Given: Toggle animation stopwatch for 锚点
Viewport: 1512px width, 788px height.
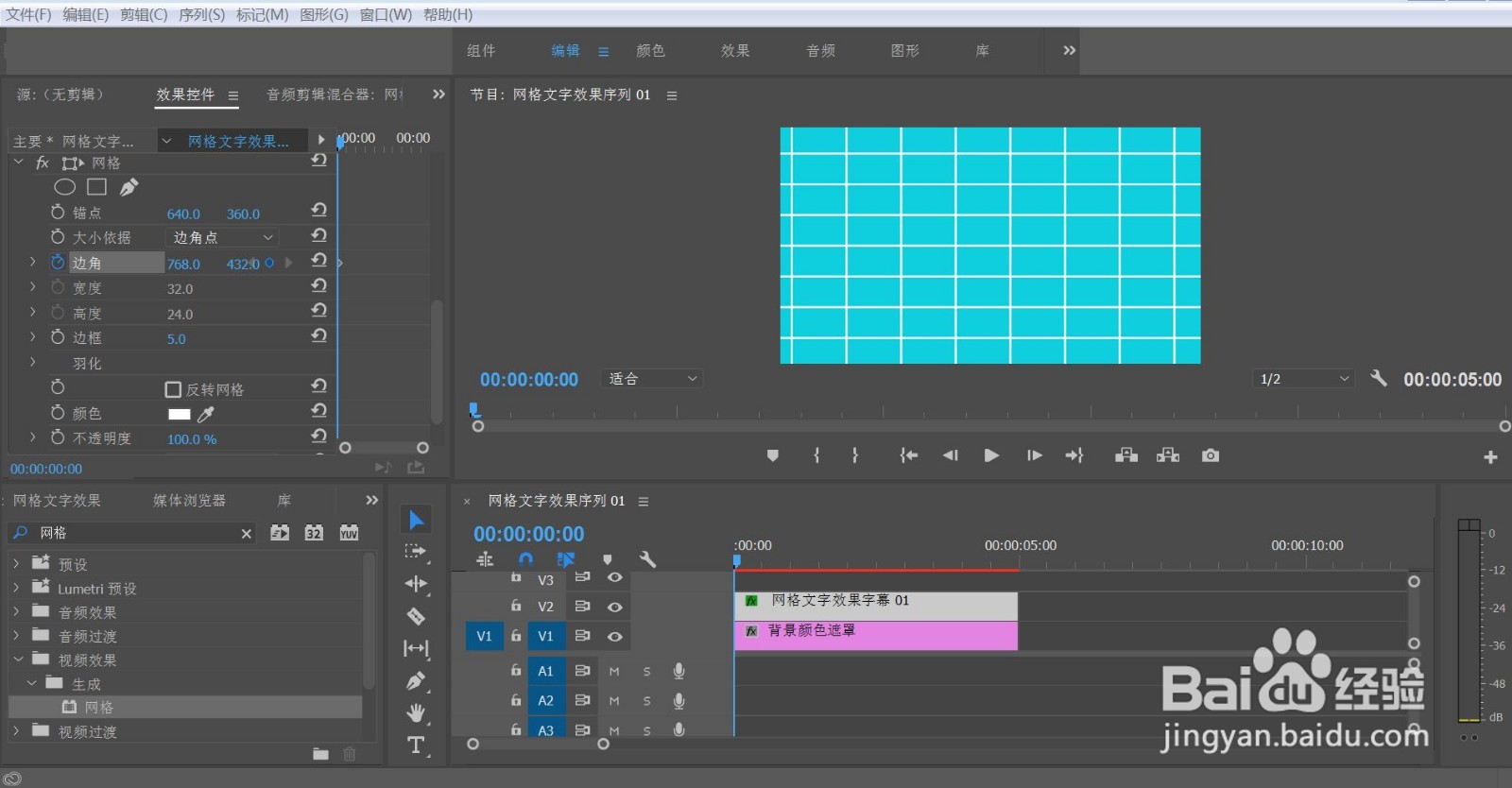Looking at the screenshot, I should [x=58, y=212].
